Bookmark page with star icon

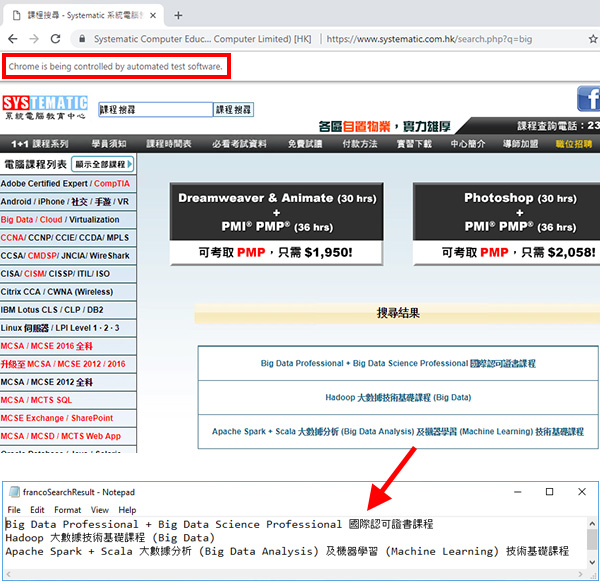coord(593,39)
